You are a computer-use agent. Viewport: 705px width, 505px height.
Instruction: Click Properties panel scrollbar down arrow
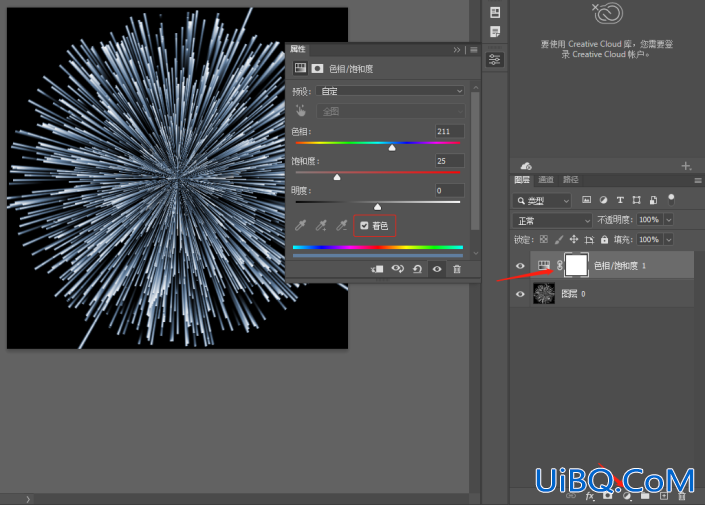click(x=476, y=254)
